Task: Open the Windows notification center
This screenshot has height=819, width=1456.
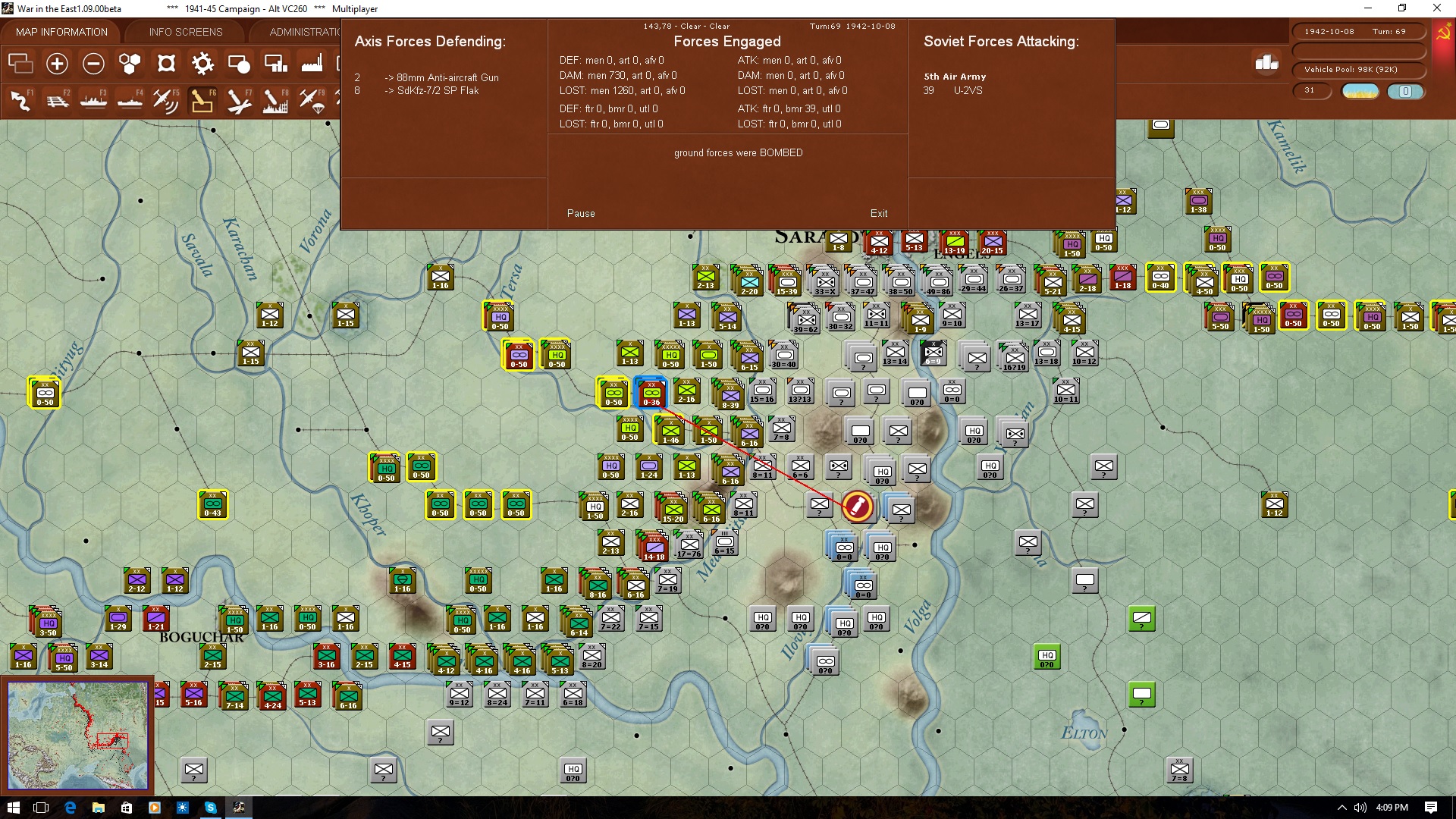Action: [x=1431, y=808]
